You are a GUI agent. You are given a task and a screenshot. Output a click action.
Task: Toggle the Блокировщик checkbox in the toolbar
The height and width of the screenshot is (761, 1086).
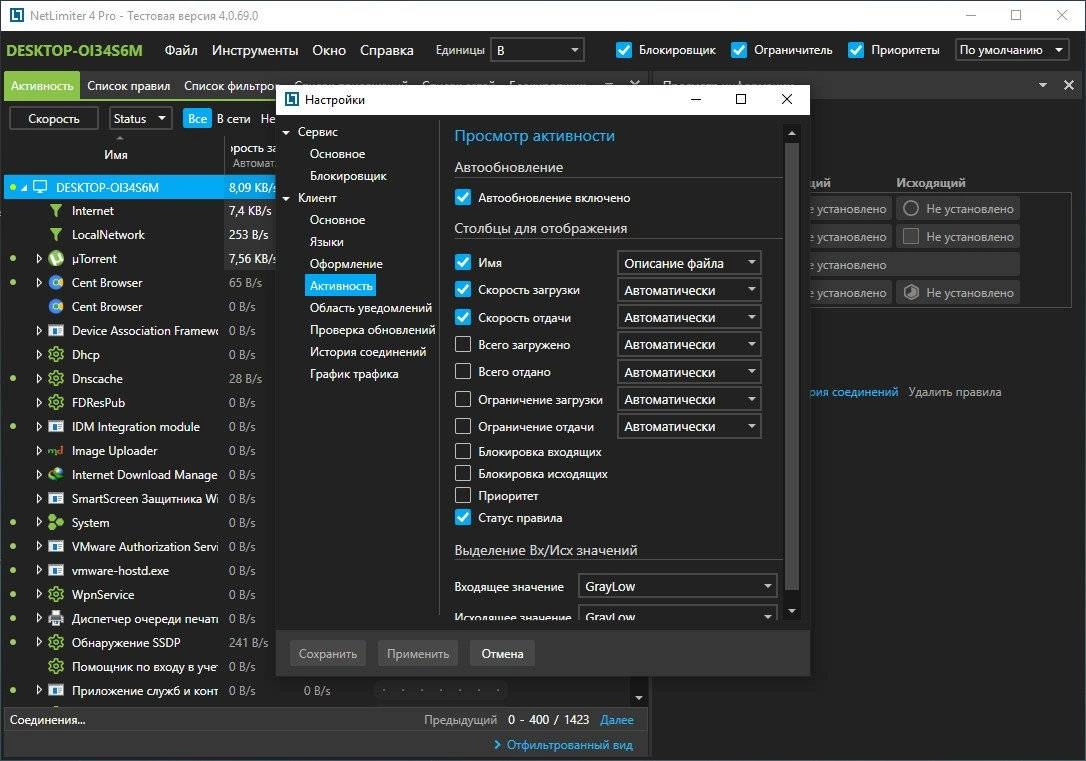(623, 50)
